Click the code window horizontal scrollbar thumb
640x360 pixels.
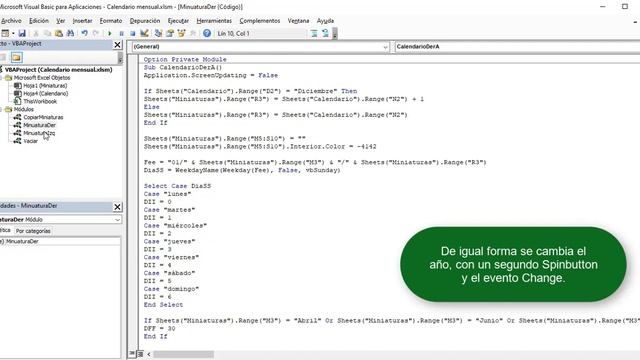click(x=184, y=354)
